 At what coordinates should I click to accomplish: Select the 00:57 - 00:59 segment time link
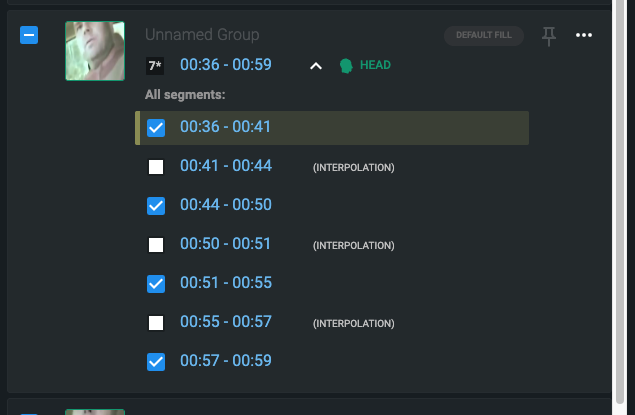tap(225, 361)
